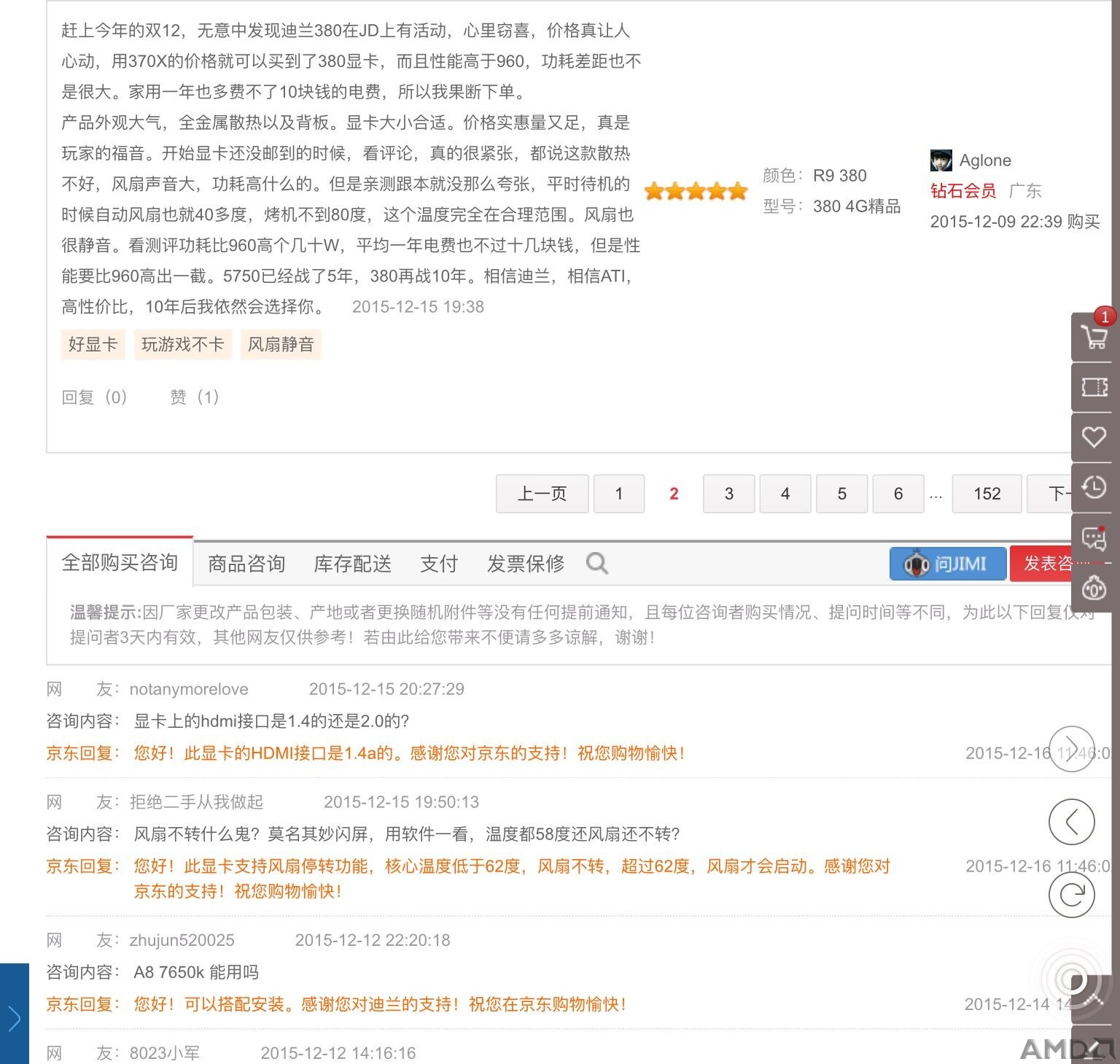This screenshot has height=1064, width=1120.
Task: Click the 风扇静音 review tag
Action: (x=281, y=344)
